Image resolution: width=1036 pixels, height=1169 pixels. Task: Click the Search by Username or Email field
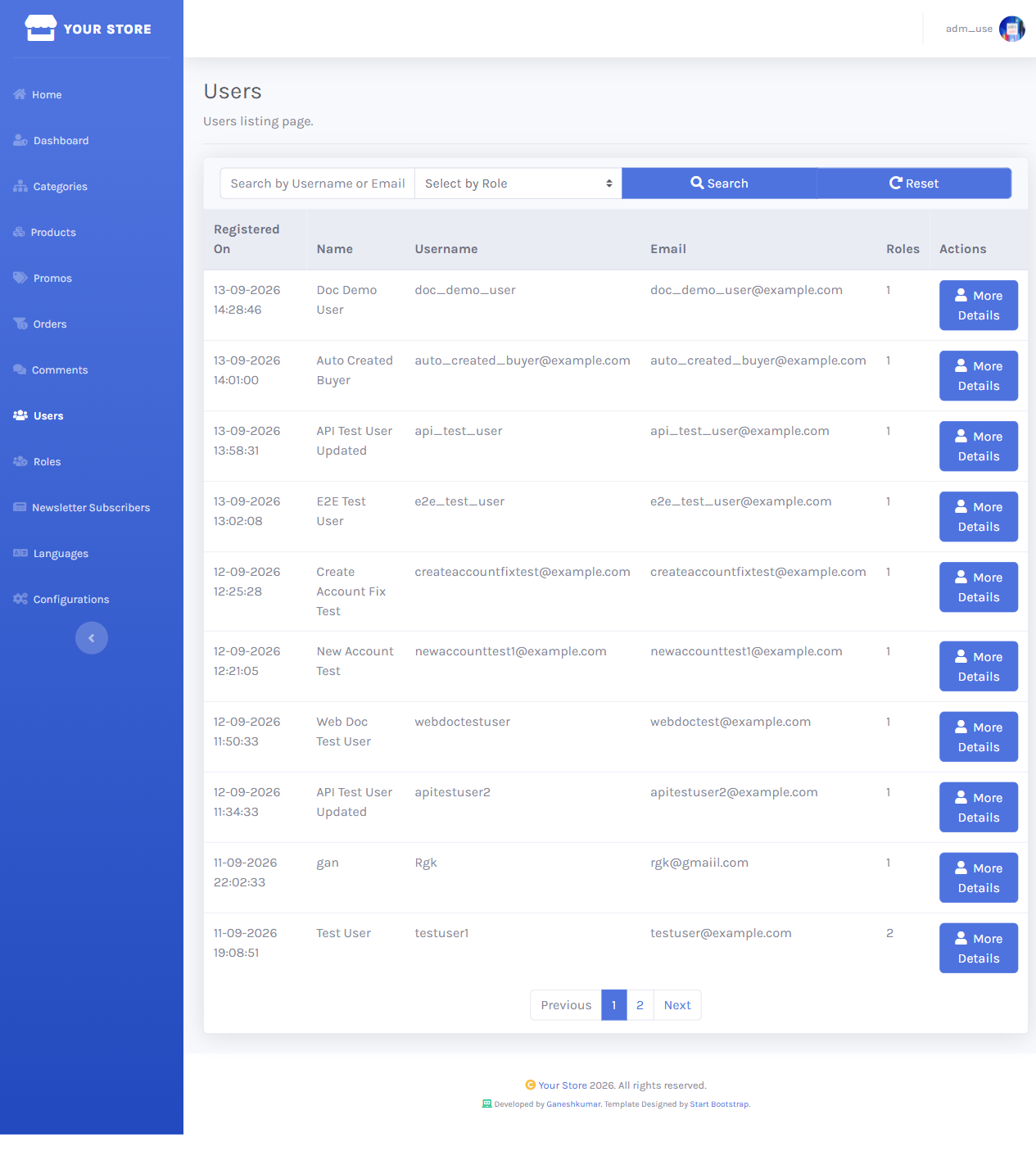318,184
